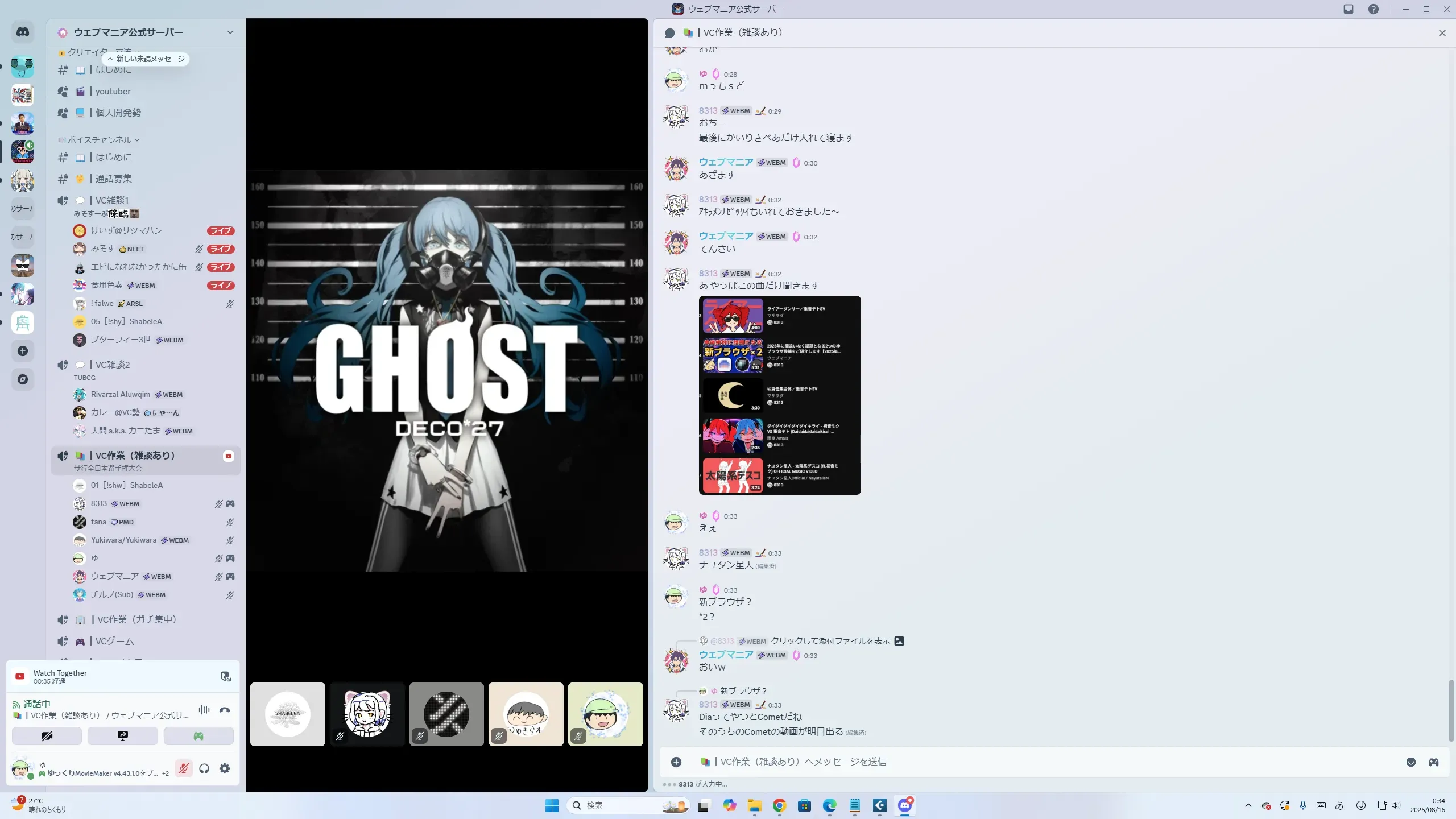Expand the ウェブマニア公式サーバー server dropdown
1456x819 pixels.
tap(230, 32)
